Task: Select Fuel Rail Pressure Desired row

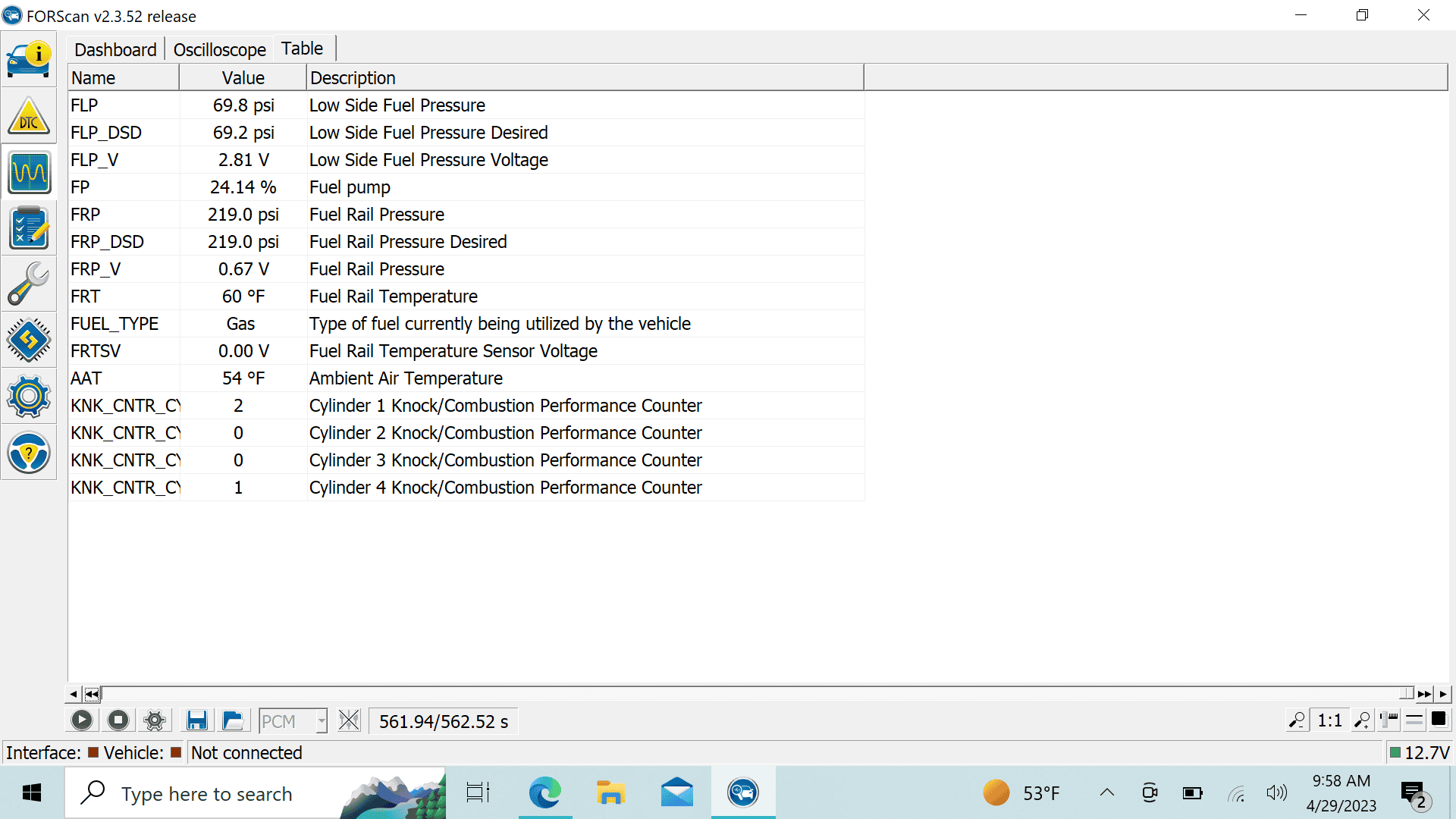Action: pos(466,242)
